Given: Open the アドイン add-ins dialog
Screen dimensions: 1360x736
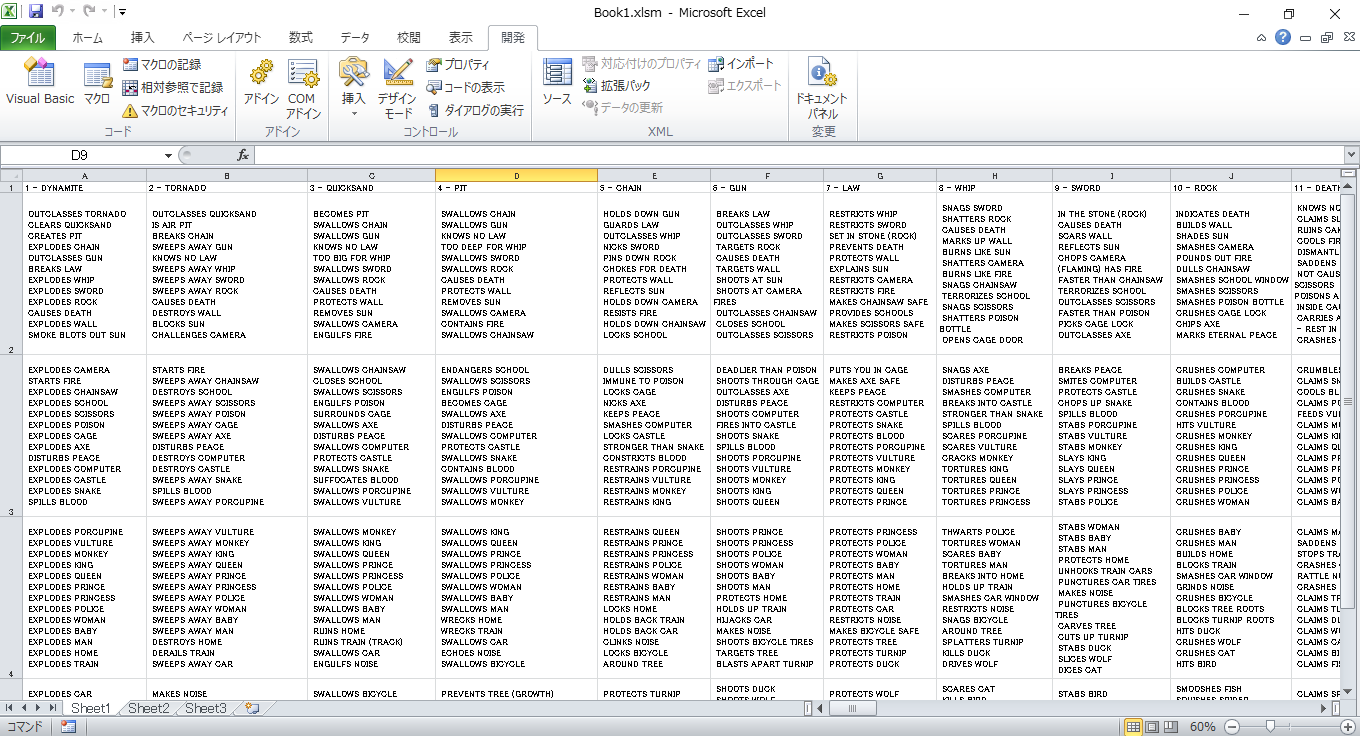Looking at the screenshot, I should tap(261, 82).
